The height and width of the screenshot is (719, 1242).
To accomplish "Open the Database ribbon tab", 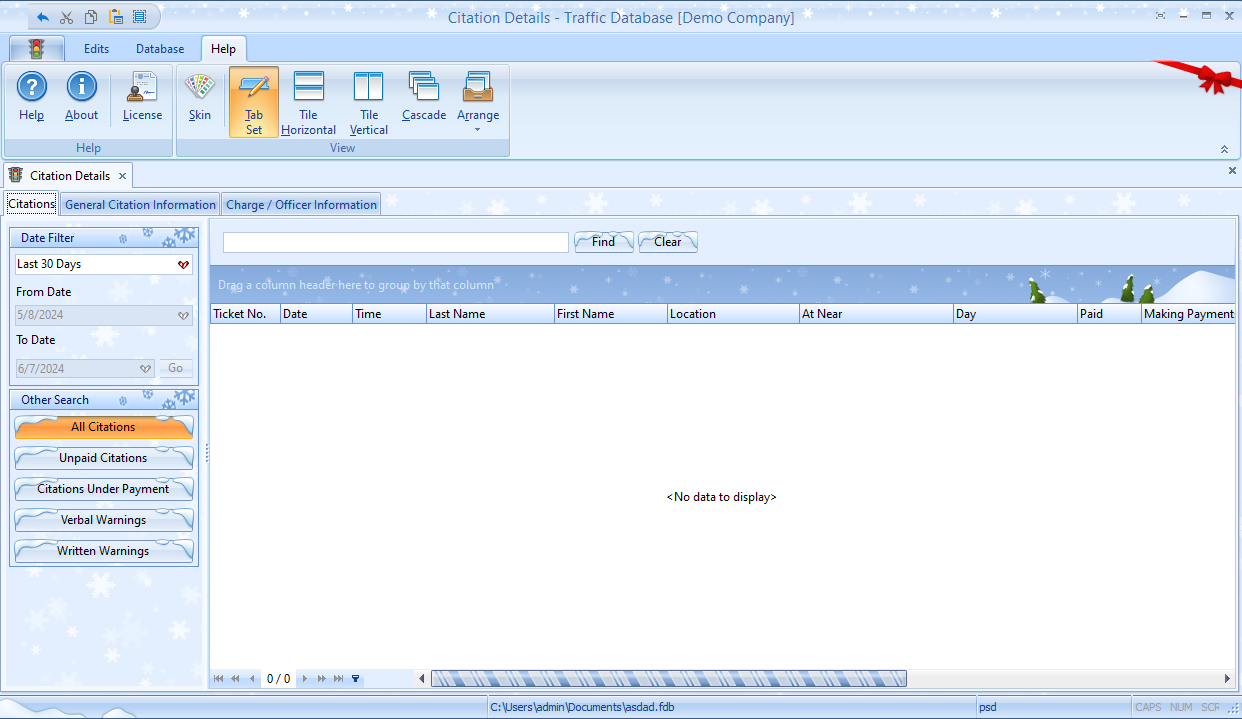I will pyautogui.click(x=160, y=48).
